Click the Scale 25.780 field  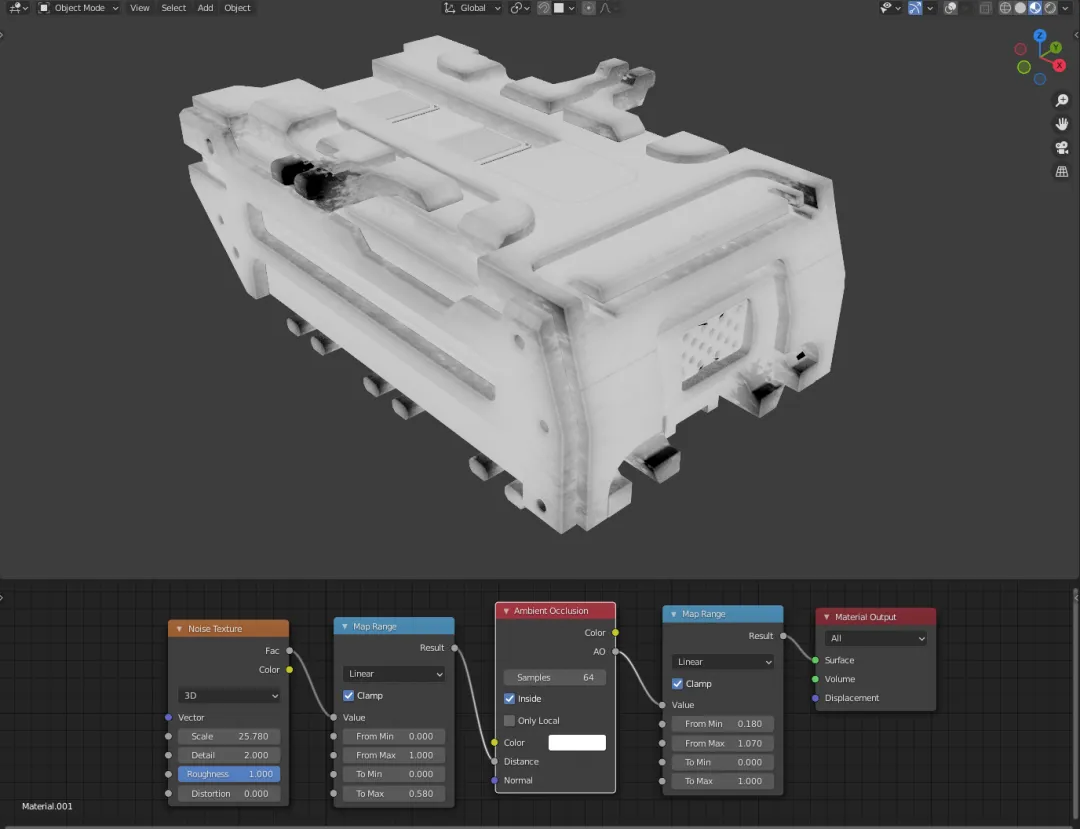click(229, 736)
